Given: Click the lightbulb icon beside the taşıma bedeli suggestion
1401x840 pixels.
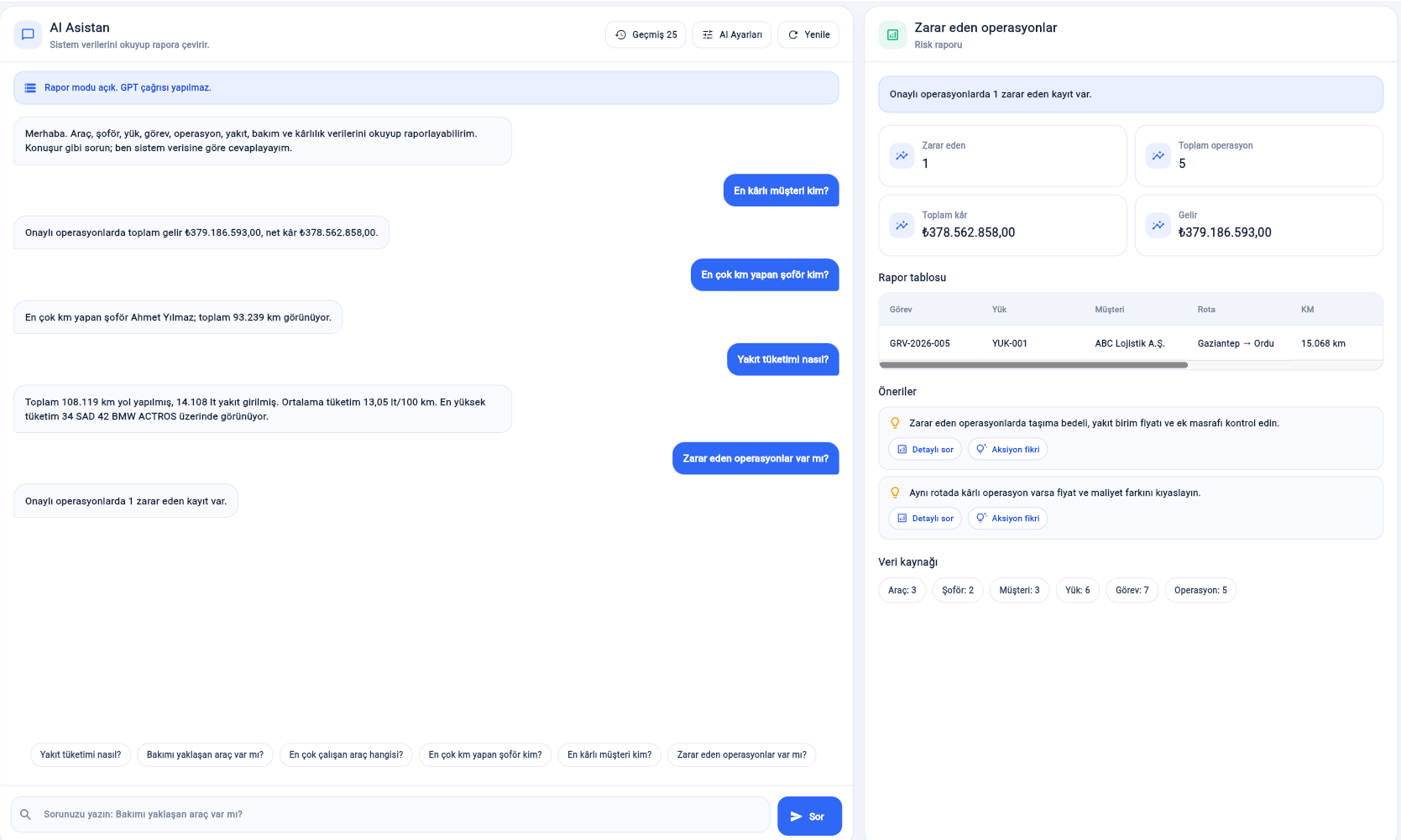Looking at the screenshot, I should point(895,423).
